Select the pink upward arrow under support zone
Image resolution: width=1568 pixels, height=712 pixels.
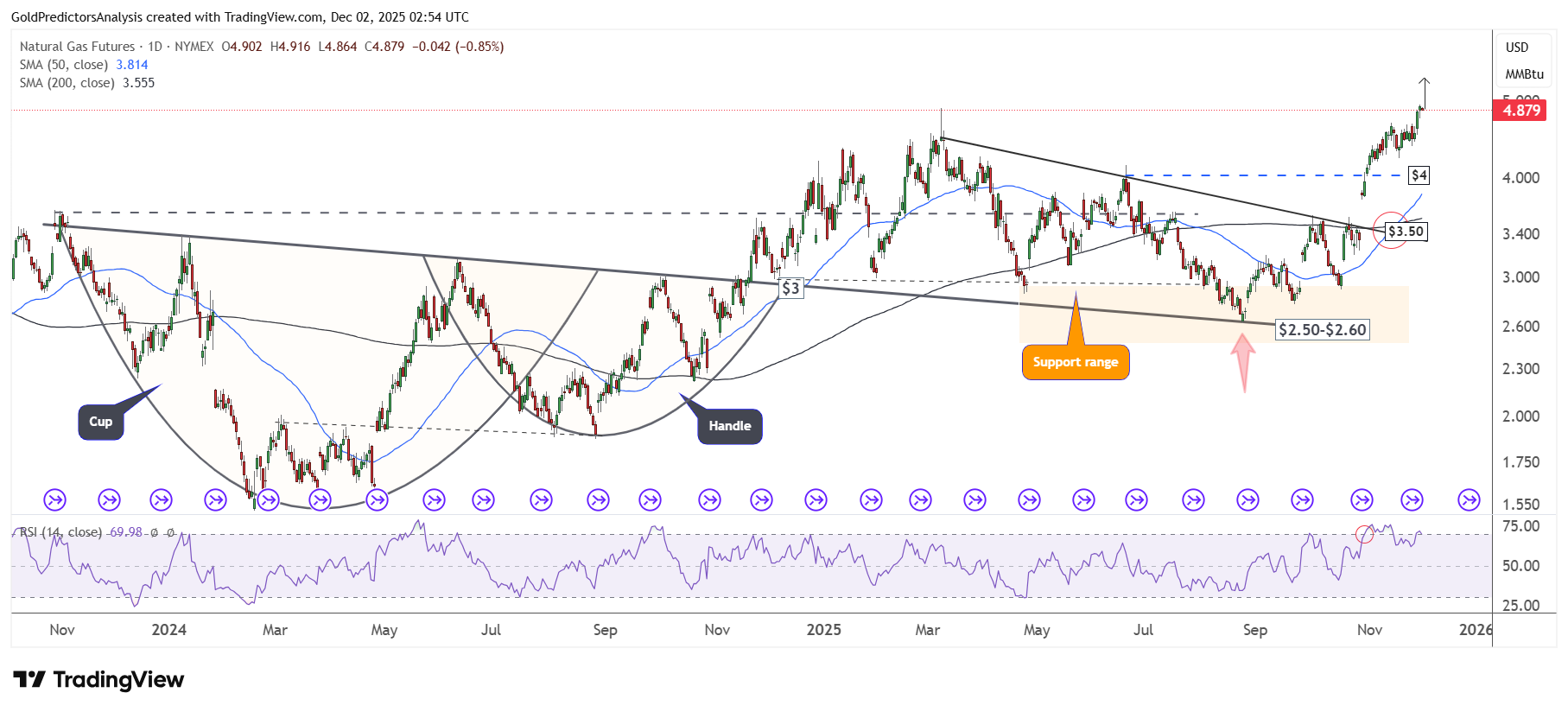tap(1243, 361)
